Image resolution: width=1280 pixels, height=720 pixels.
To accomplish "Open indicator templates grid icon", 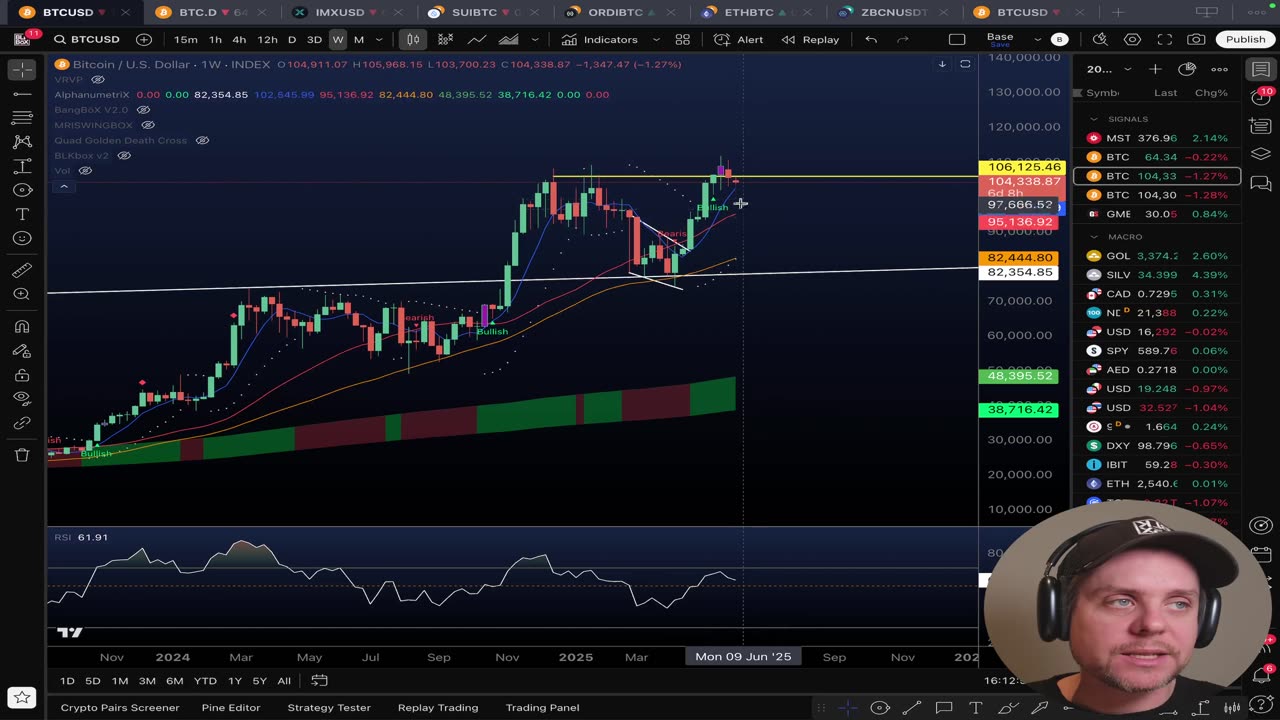I will tap(682, 39).
